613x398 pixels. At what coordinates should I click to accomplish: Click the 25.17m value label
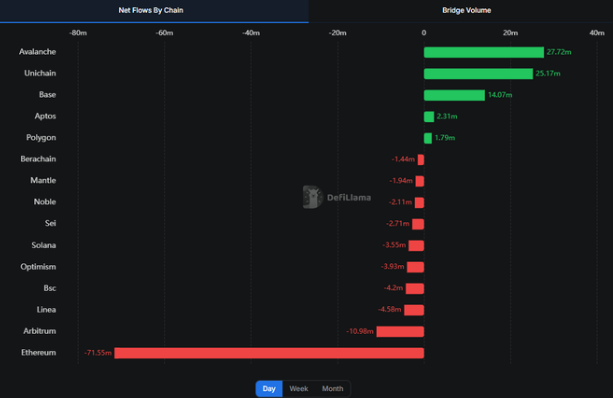548,74
